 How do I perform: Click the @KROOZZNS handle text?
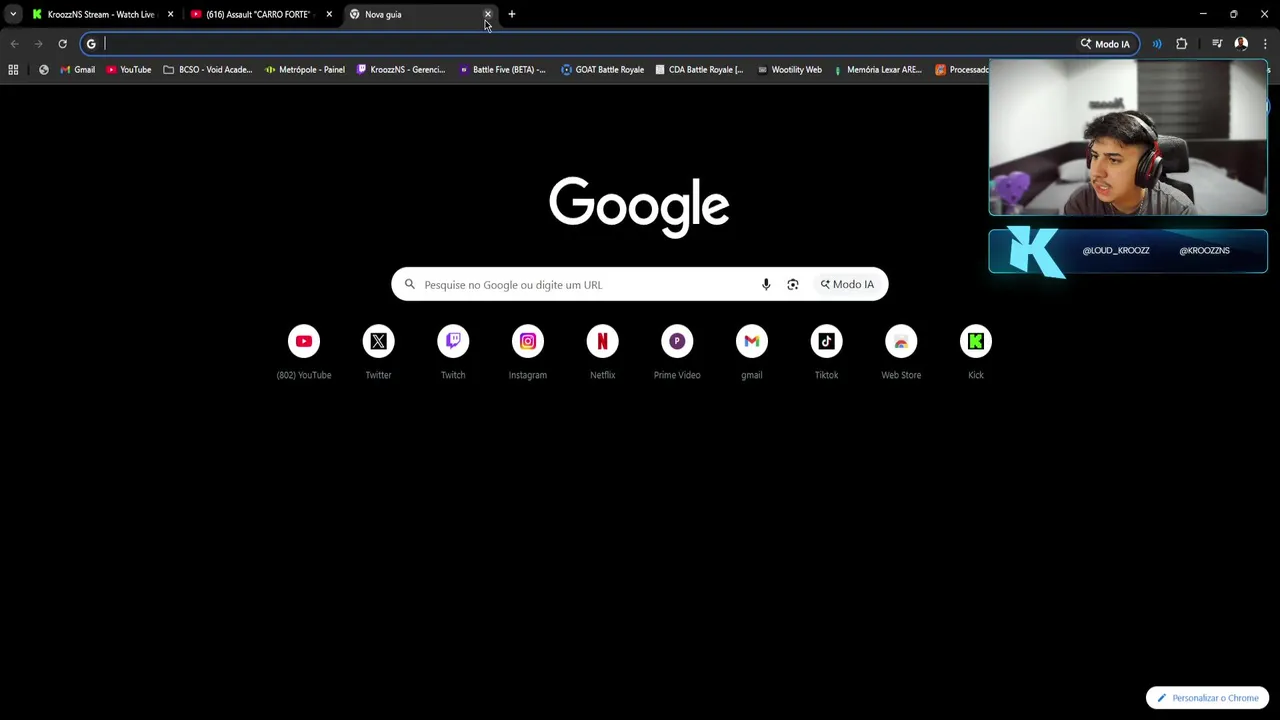(x=1204, y=251)
